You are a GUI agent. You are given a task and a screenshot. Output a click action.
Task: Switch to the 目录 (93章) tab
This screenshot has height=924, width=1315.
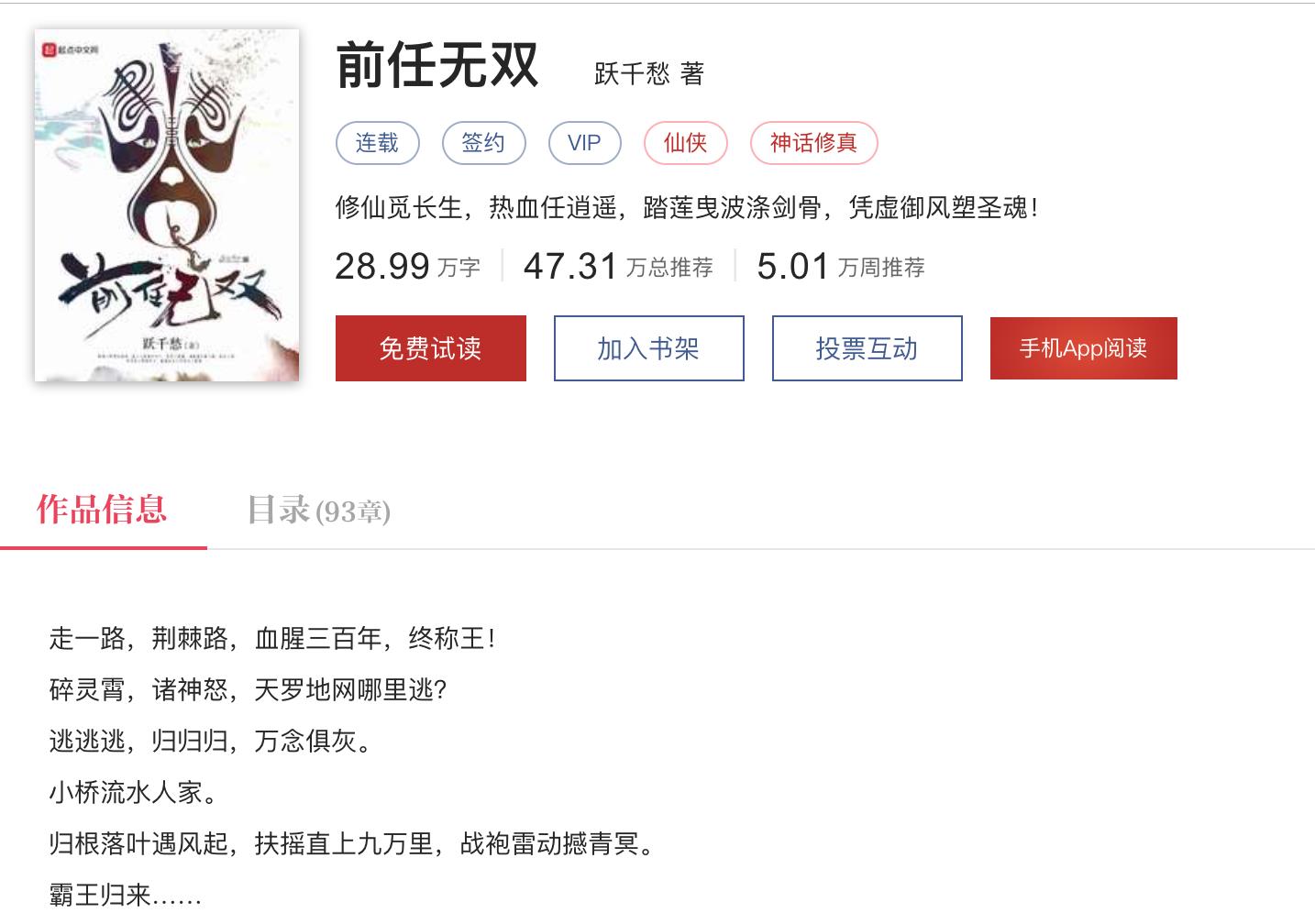(x=319, y=511)
